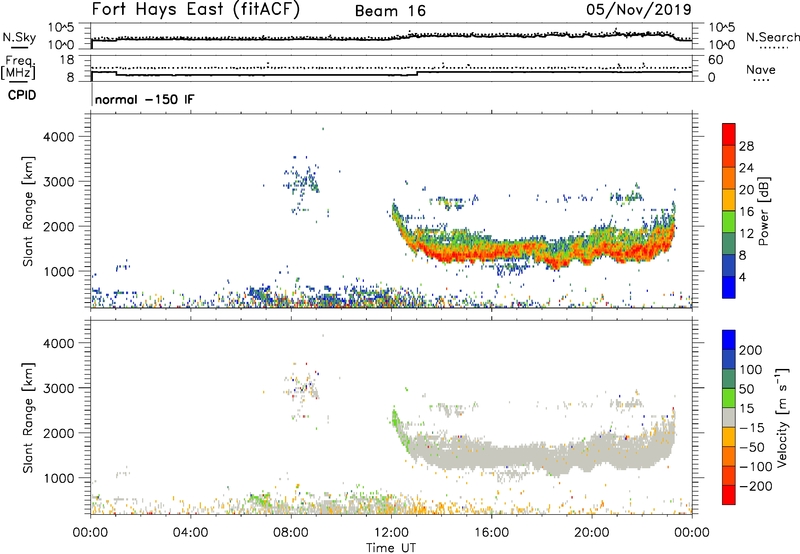This screenshot has height=554, width=800.
Task: Click the '60' Nave axis value
Action: pos(716,60)
